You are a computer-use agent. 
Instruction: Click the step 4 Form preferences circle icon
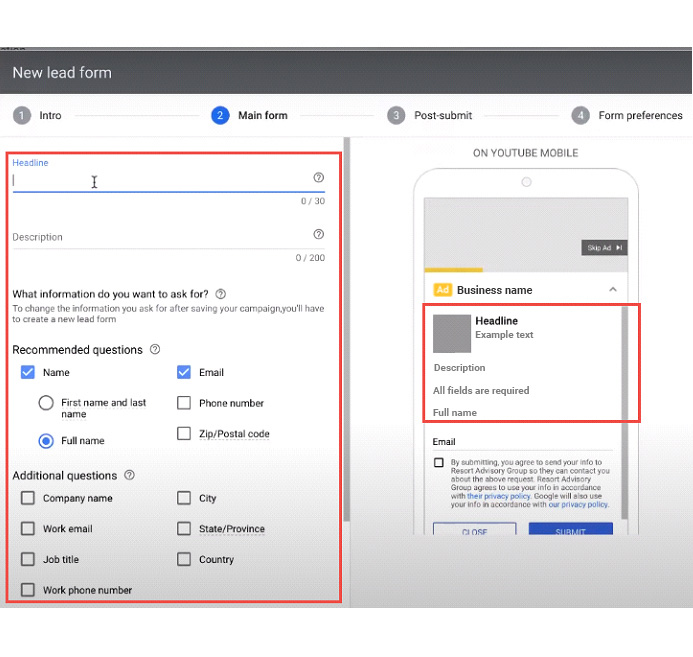[x=580, y=116]
